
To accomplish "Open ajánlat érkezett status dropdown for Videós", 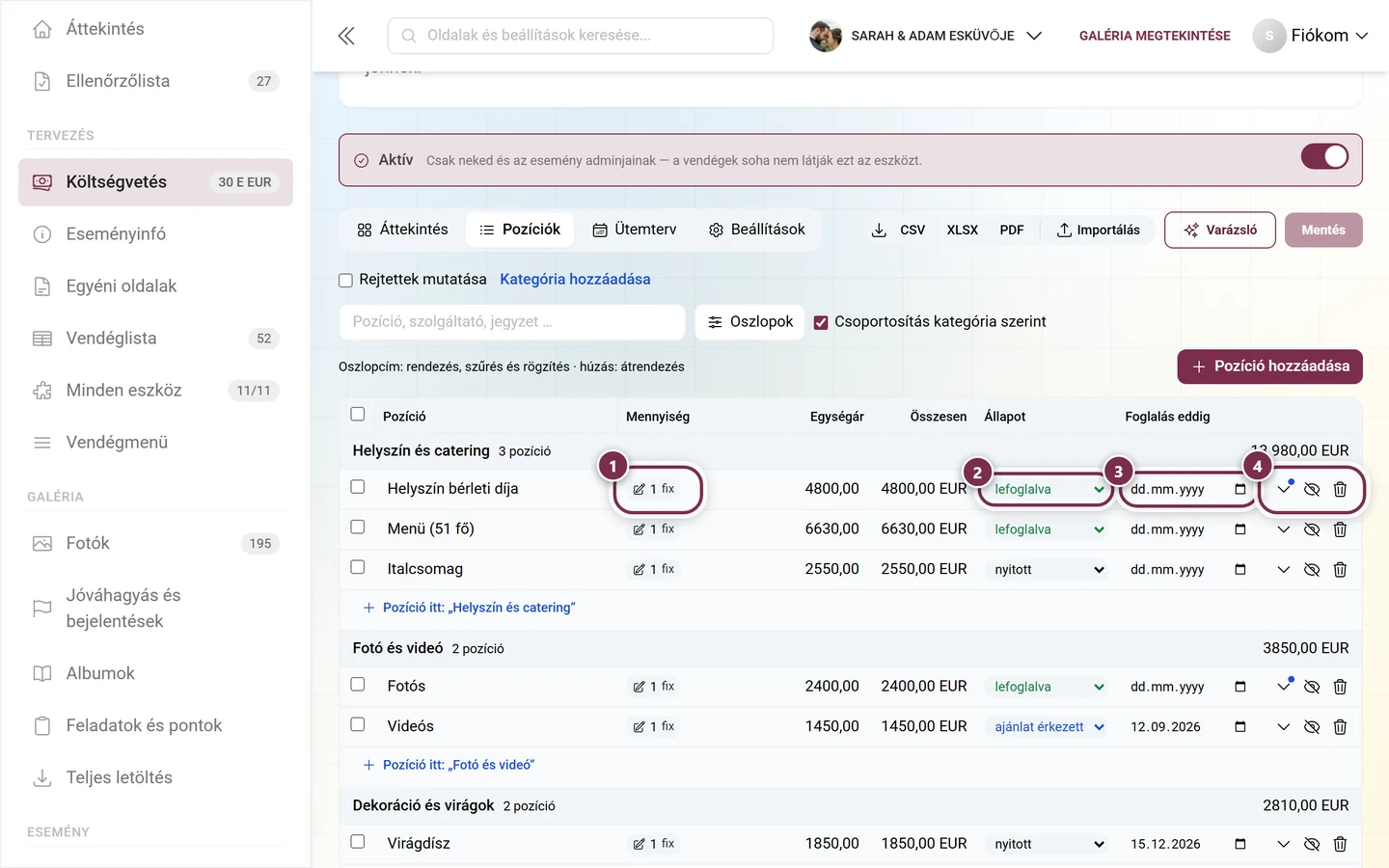I will tap(1048, 727).
